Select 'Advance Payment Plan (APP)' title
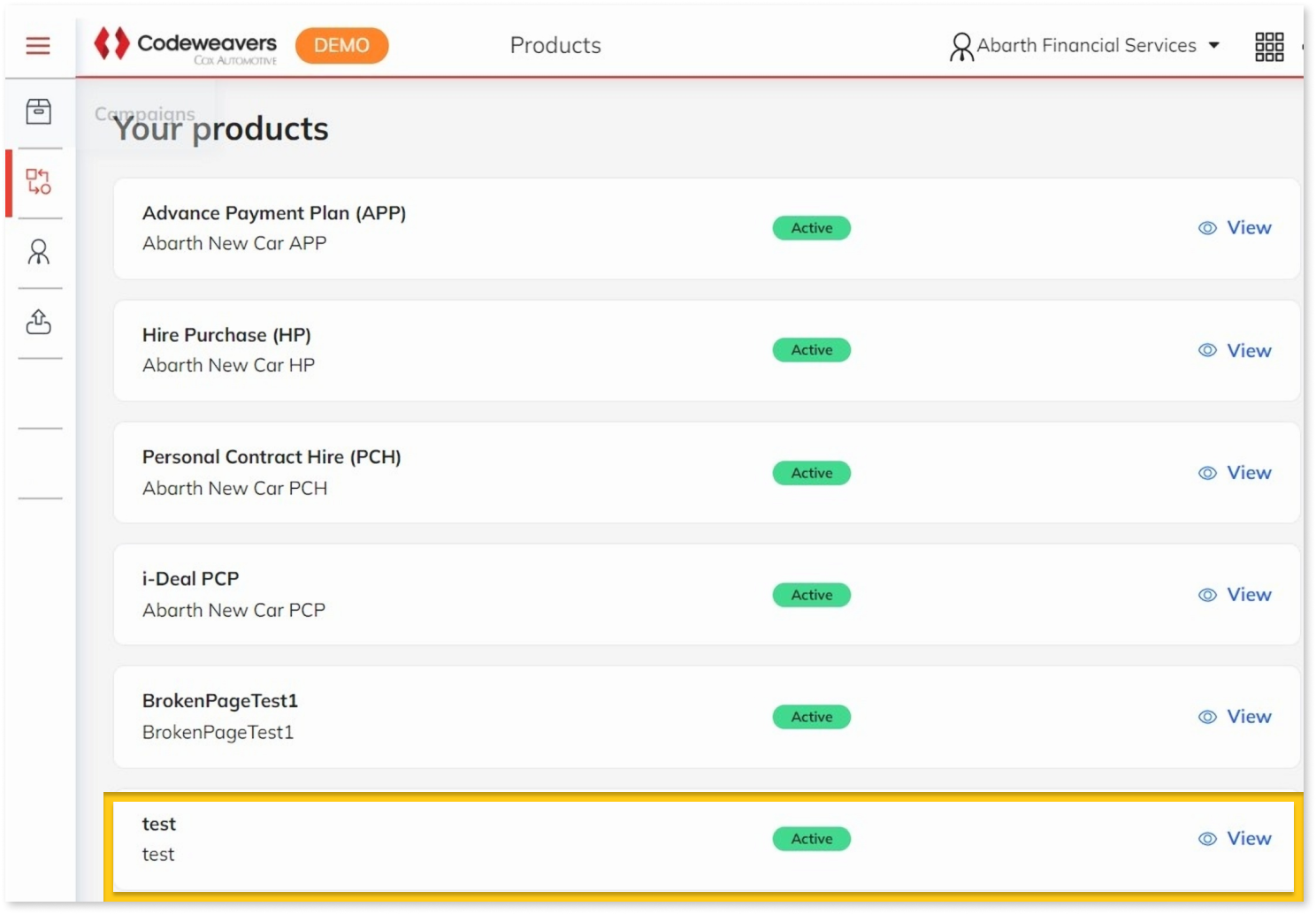Screen dimensions: 1316x914 click(274, 213)
